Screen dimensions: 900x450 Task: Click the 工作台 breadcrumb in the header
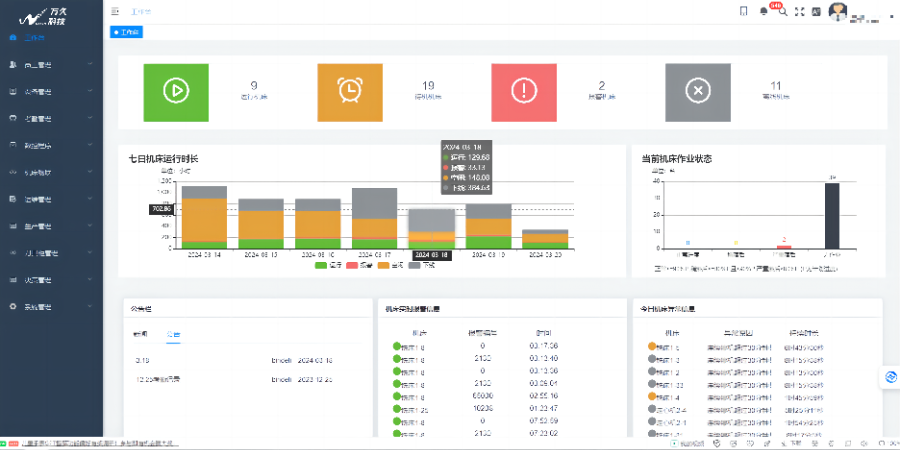(x=141, y=11)
